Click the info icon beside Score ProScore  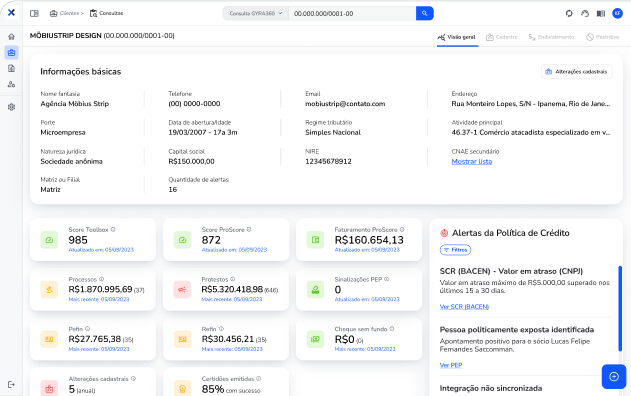(249, 229)
